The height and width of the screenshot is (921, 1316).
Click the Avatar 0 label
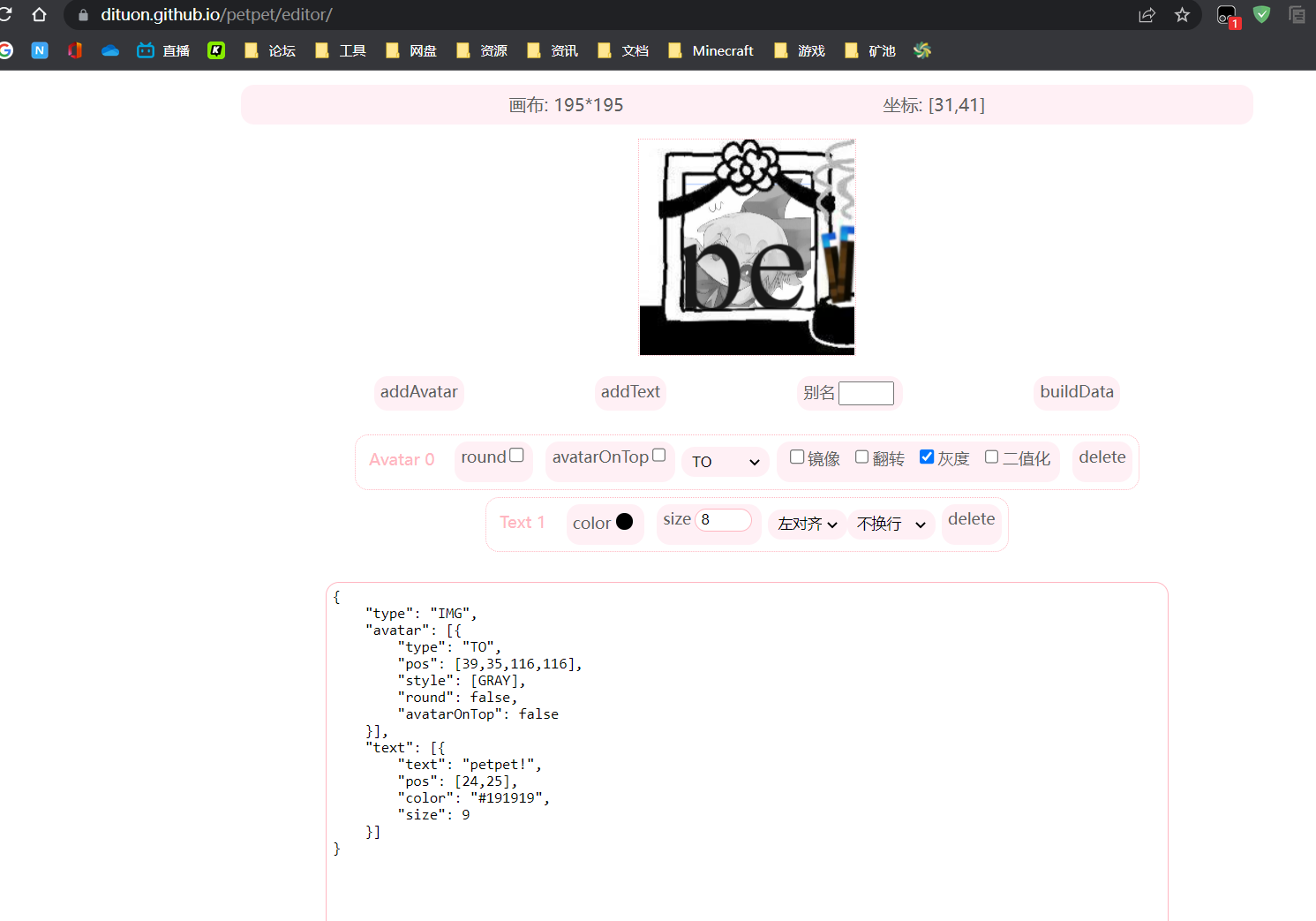[x=402, y=460]
